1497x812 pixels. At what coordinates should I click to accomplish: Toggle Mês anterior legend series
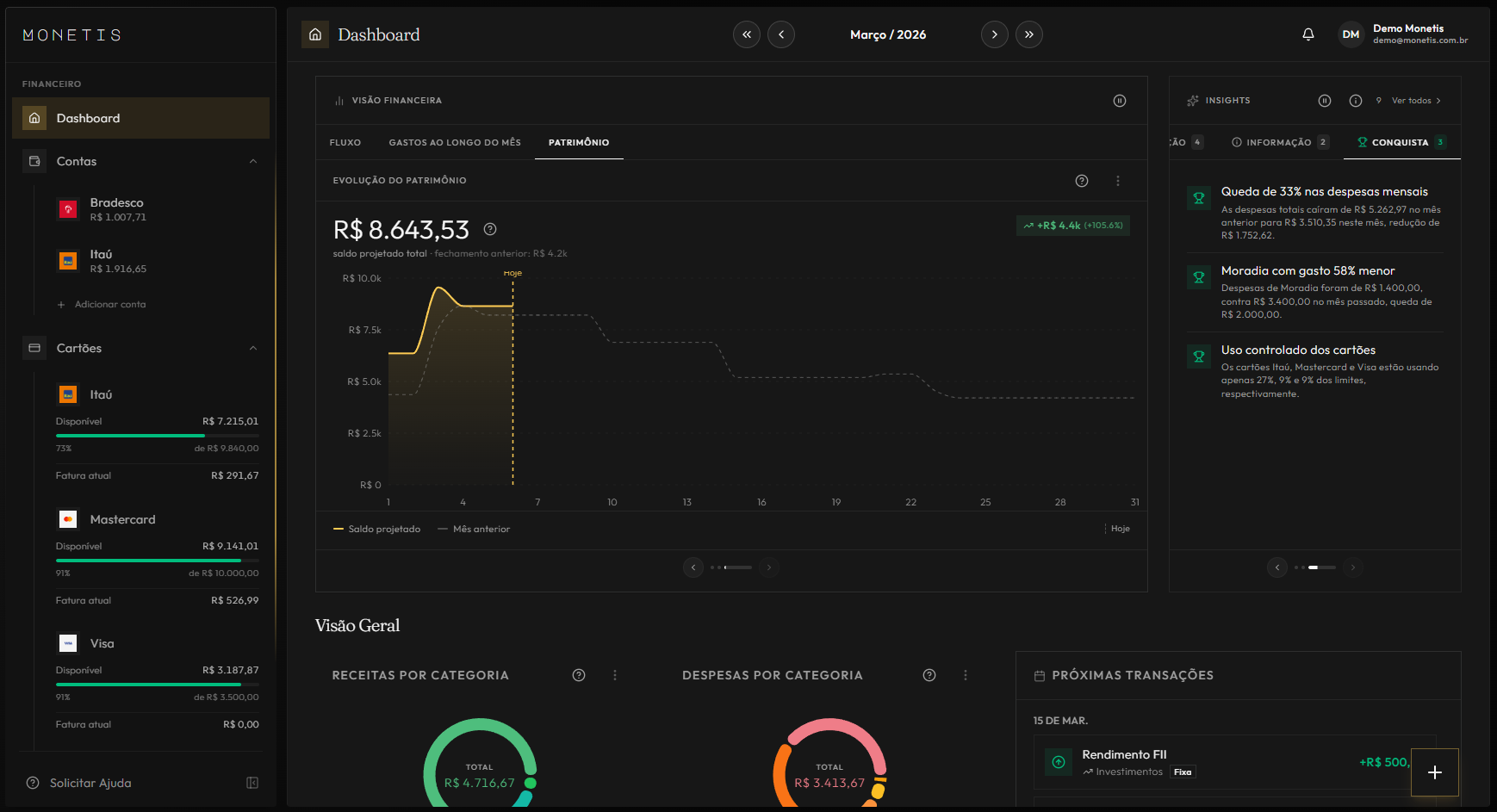[474, 530]
